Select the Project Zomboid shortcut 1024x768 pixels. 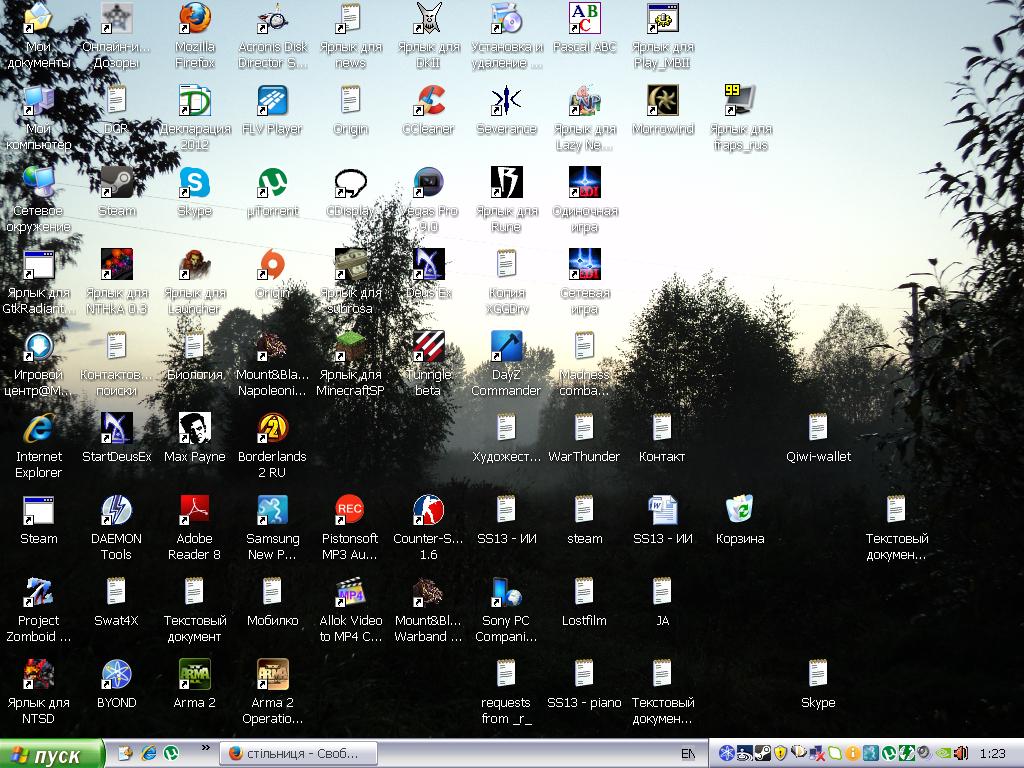point(39,609)
